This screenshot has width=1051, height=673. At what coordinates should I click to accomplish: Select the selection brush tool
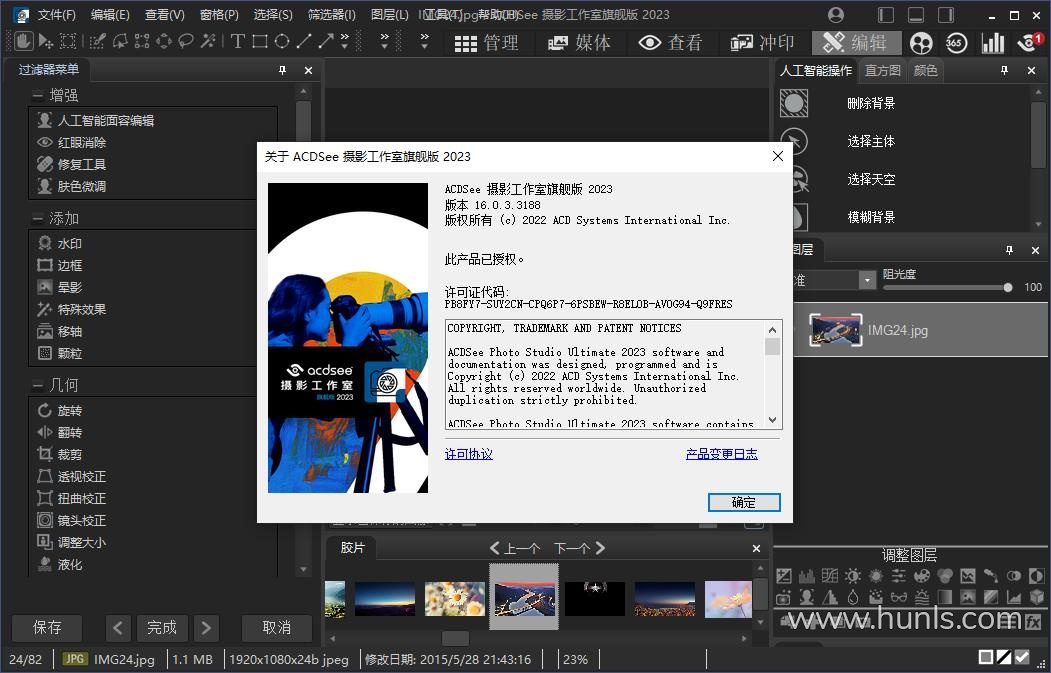tap(97, 42)
